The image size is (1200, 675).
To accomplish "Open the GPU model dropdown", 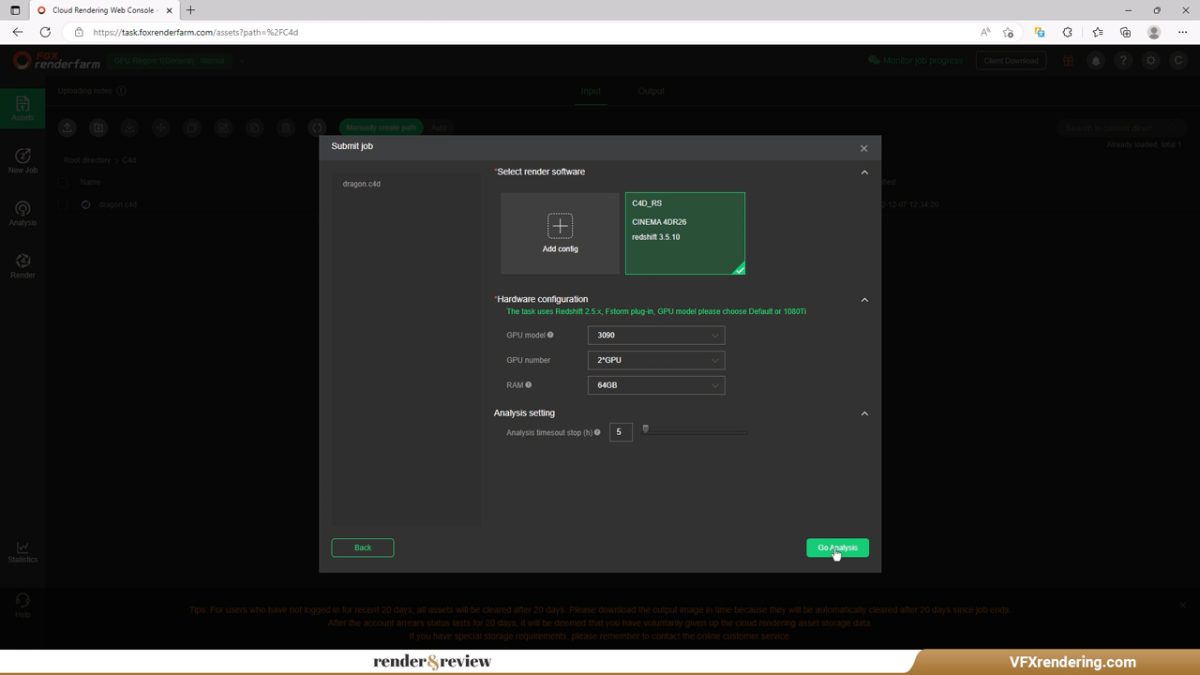I will [656, 335].
